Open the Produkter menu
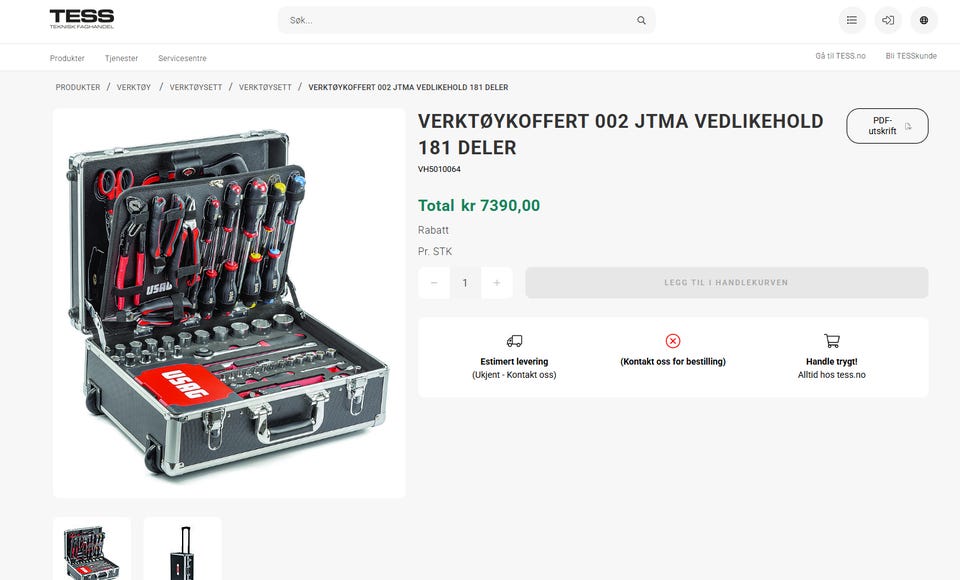The height and width of the screenshot is (580, 960). coord(67,58)
